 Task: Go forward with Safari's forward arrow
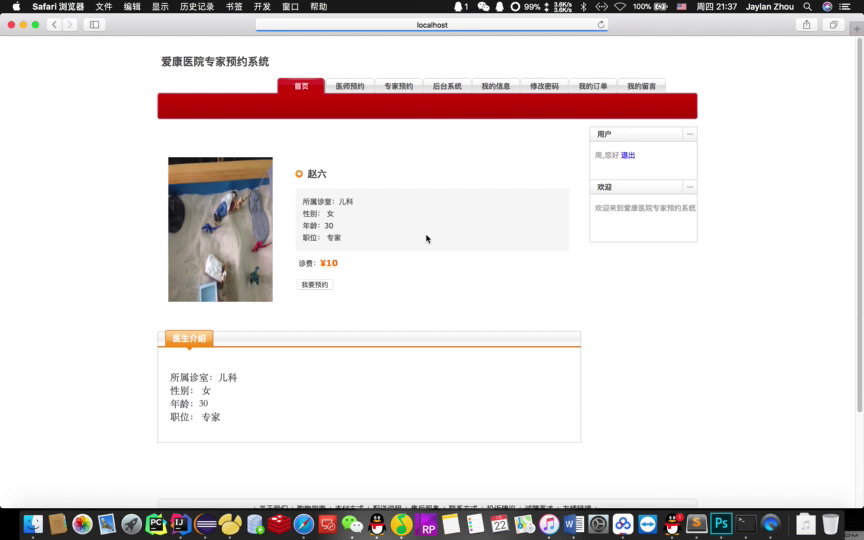pyautogui.click(x=69, y=25)
